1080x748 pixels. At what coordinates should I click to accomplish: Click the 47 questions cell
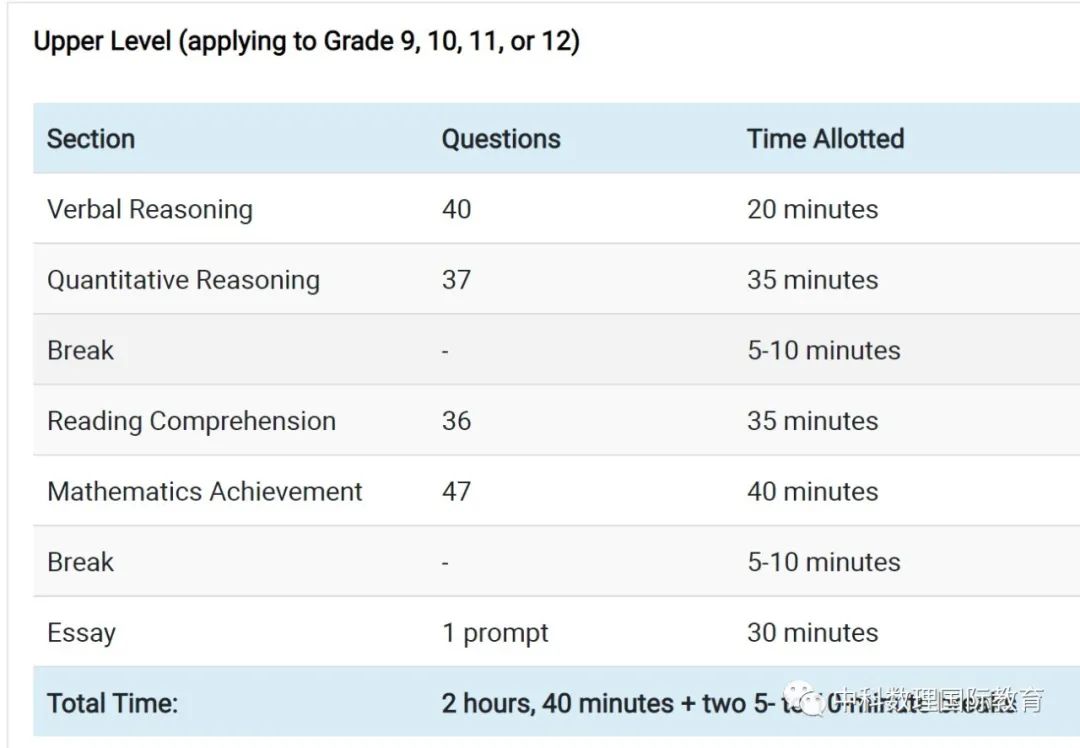[456, 491]
